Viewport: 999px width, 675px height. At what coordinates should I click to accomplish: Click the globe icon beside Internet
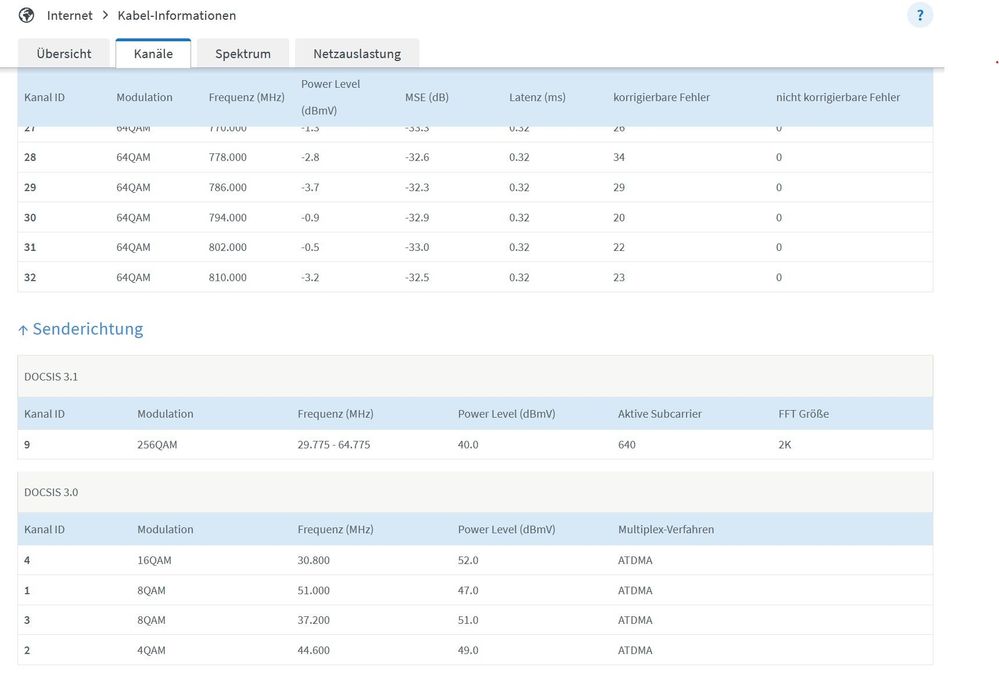tap(26, 15)
